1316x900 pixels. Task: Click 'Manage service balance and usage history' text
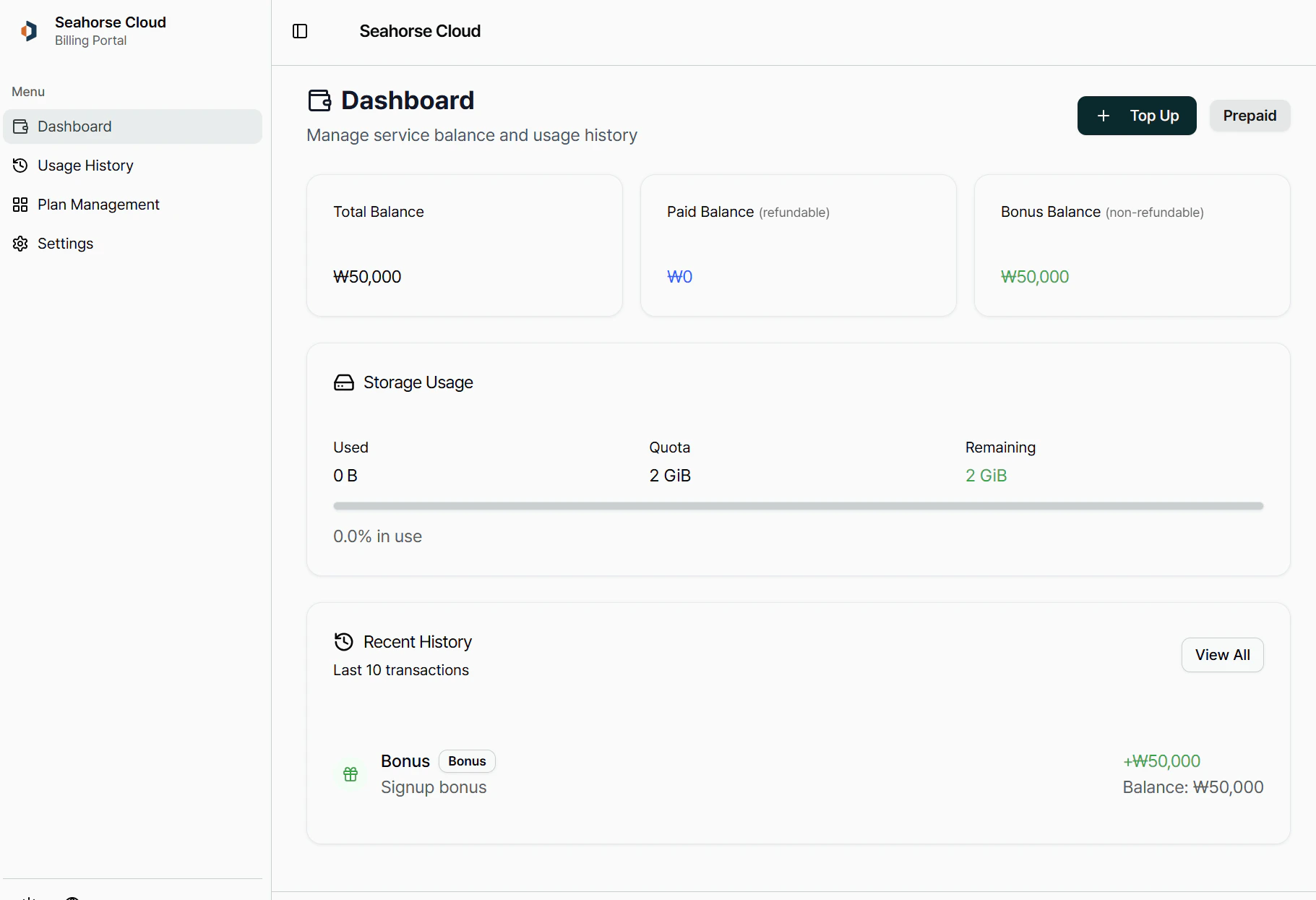[472, 135]
